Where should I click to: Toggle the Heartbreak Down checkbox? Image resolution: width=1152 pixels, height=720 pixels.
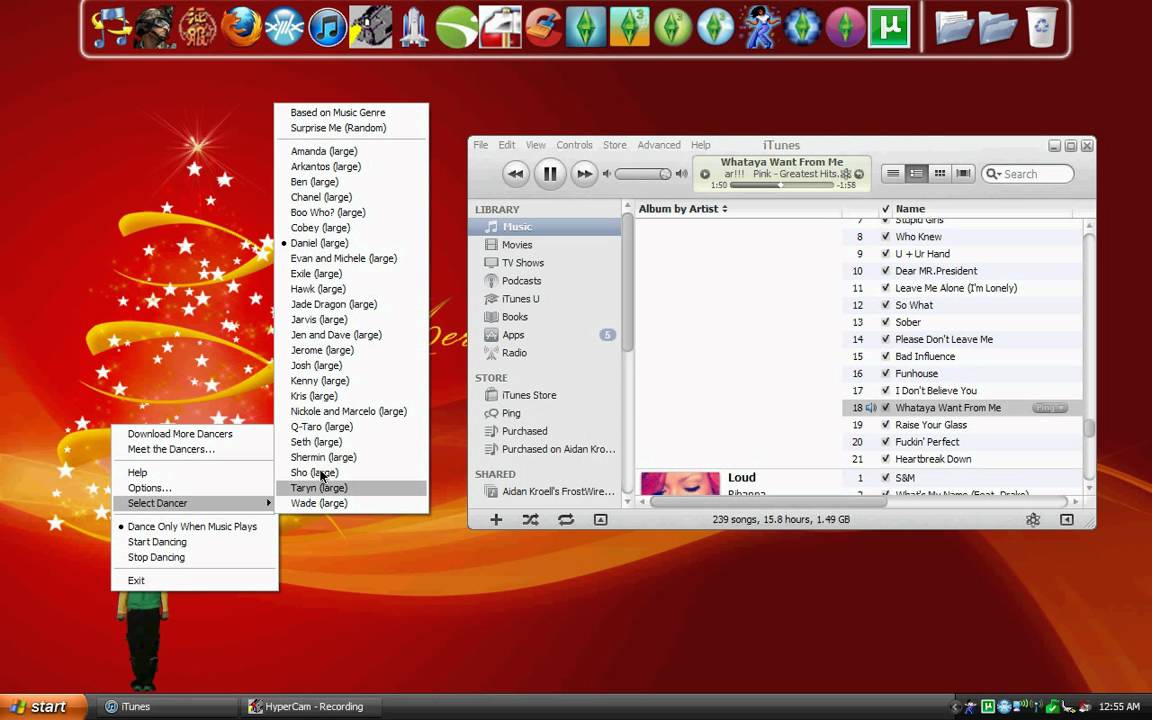click(x=885, y=459)
